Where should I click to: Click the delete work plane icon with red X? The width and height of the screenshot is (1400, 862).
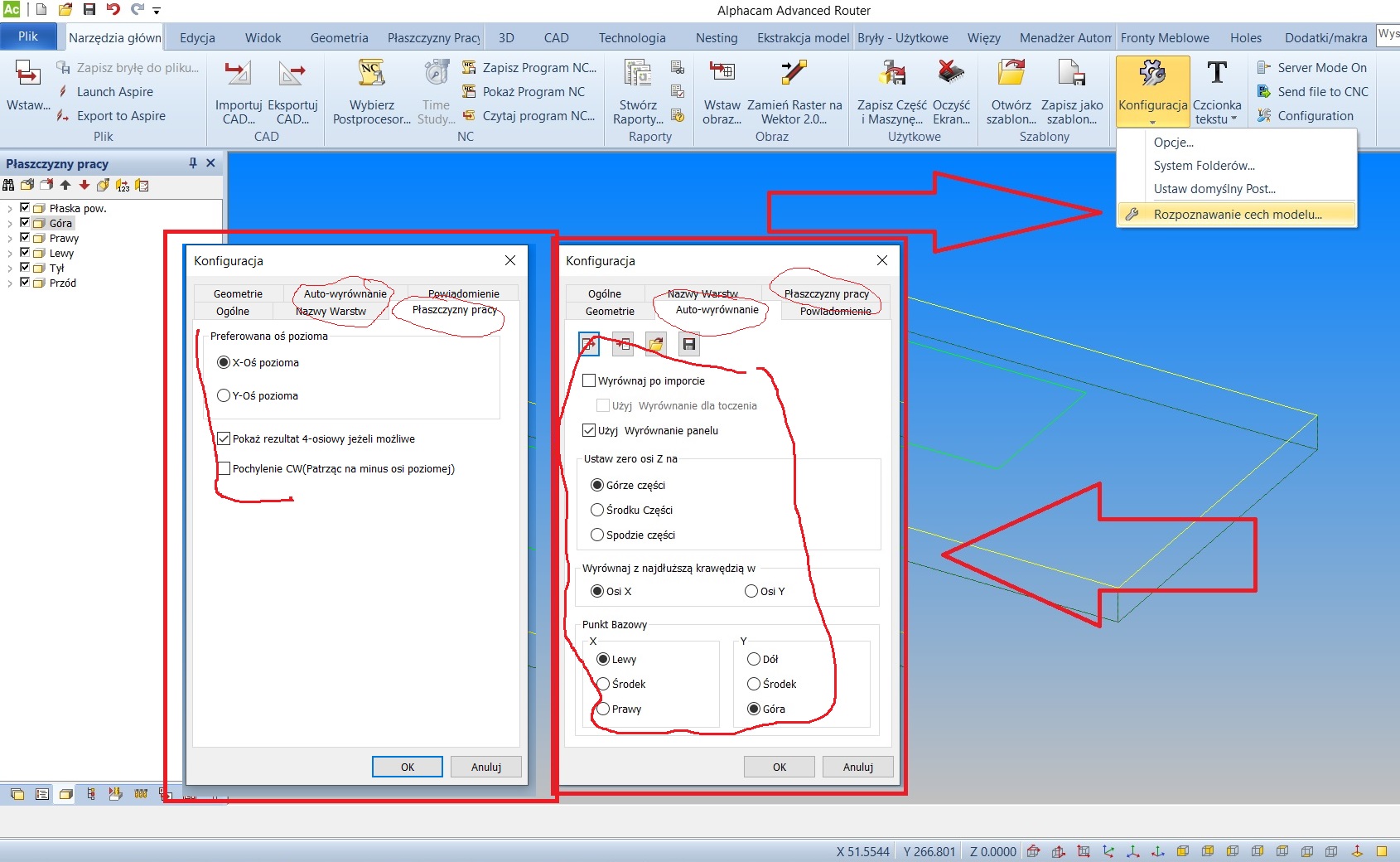tap(46, 186)
